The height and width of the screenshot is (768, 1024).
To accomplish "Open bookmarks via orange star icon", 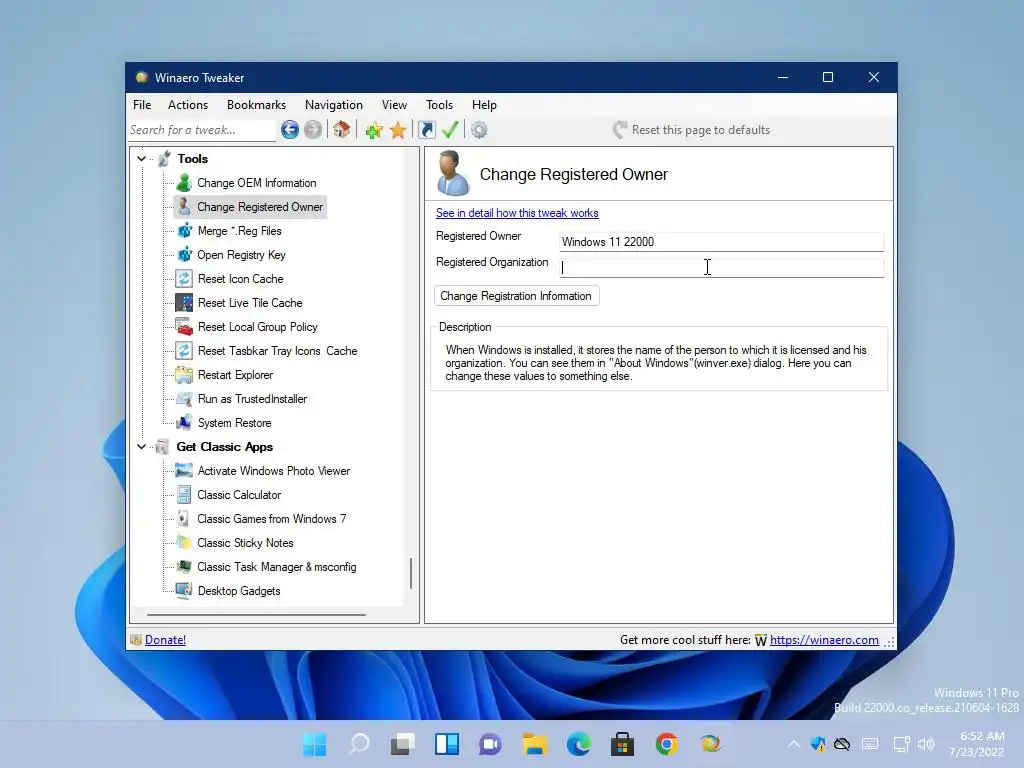I will (398, 131).
